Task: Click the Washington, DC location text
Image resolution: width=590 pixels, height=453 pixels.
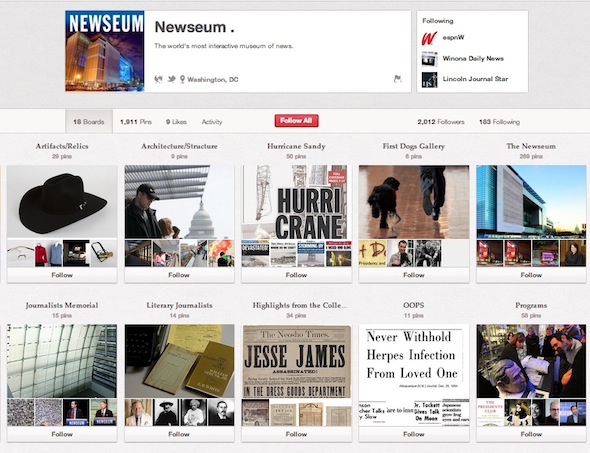Action: (x=213, y=79)
